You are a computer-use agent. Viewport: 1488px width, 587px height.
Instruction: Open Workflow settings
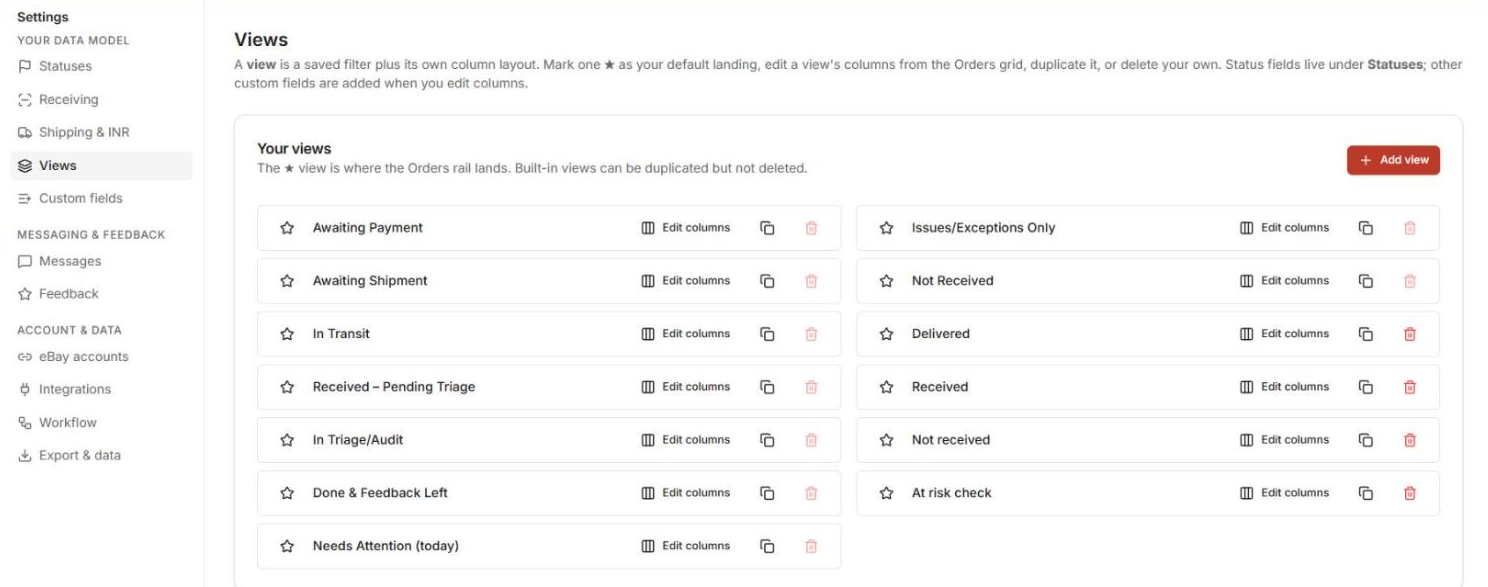point(100,423)
